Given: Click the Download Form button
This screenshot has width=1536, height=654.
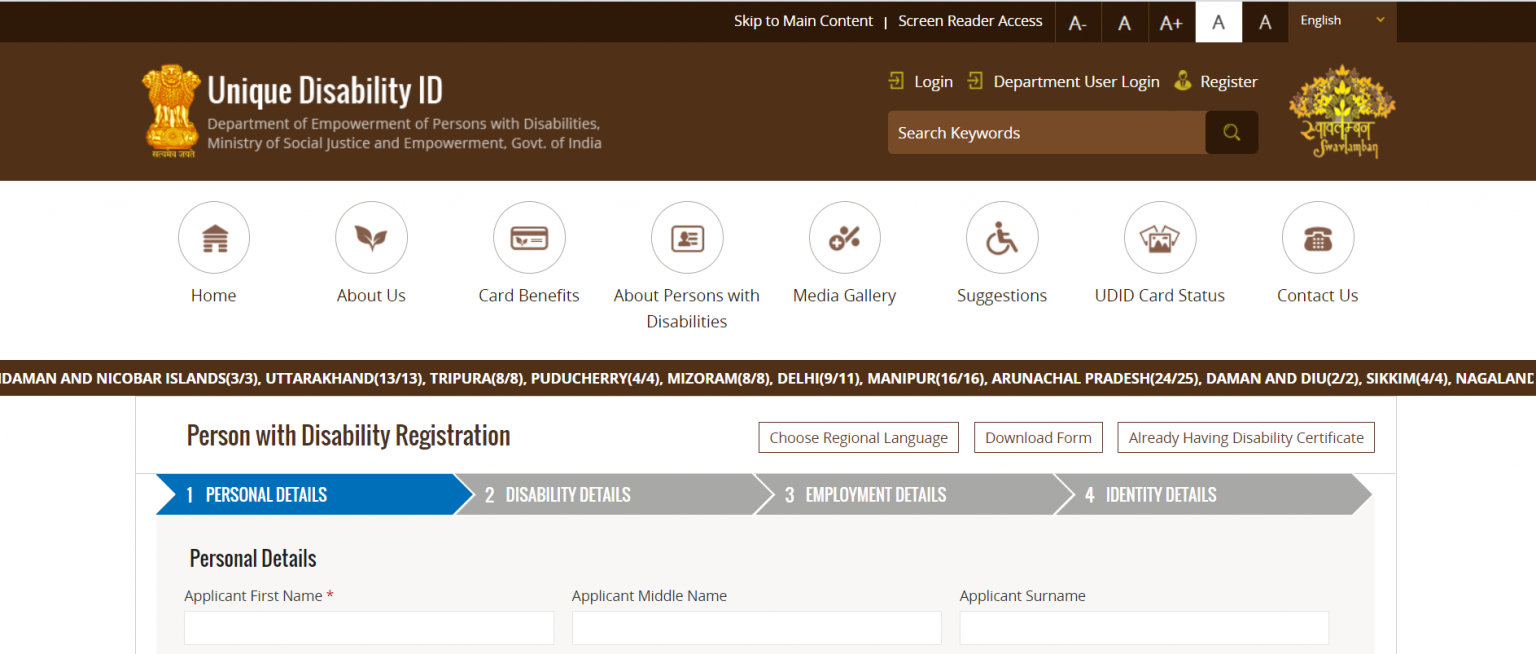Looking at the screenshot, I should tap(1038, 438).
